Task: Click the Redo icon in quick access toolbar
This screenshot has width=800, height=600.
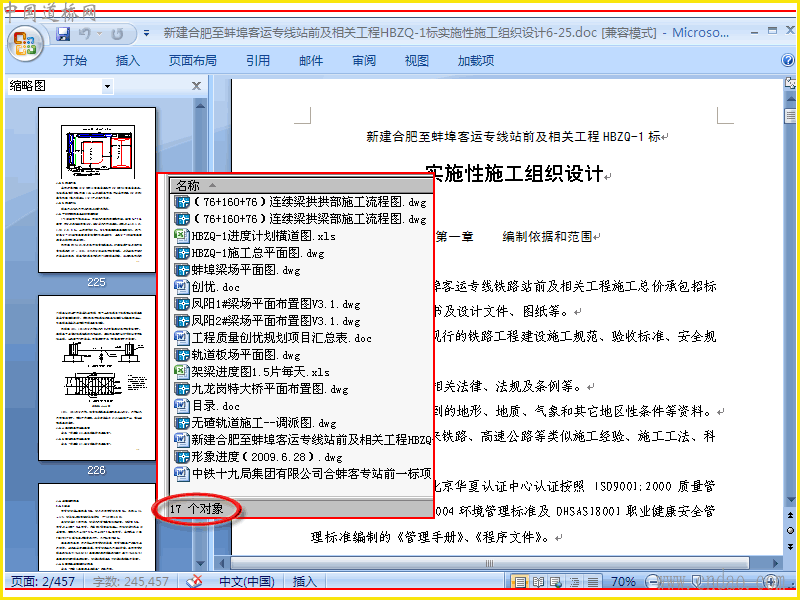Action: click(x=117, y=34)
